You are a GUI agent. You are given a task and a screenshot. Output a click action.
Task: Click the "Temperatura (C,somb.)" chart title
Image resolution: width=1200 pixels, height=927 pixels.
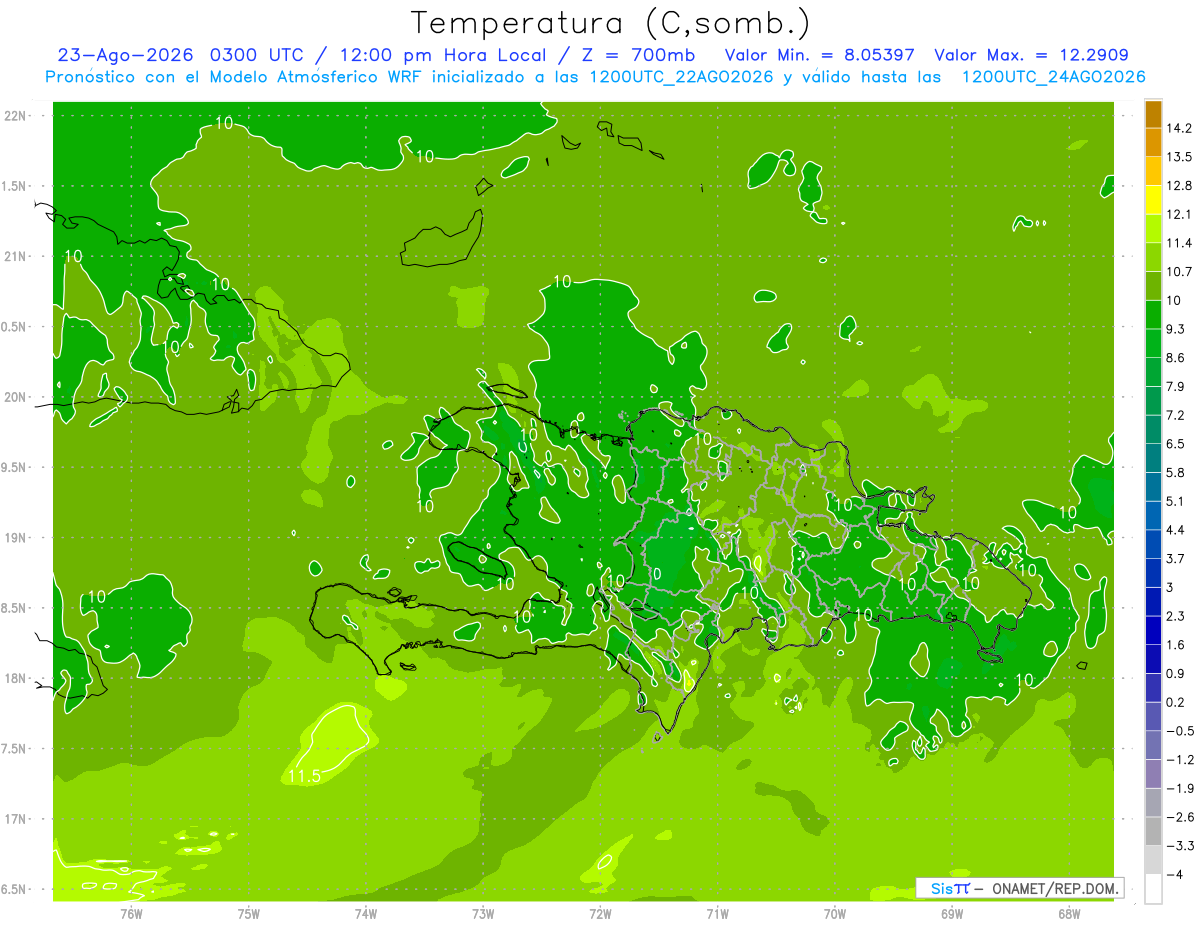[x=610, y=23]
